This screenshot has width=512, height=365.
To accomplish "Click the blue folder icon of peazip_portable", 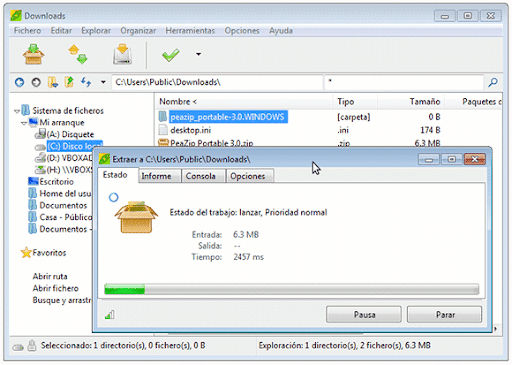I will 163,117.
